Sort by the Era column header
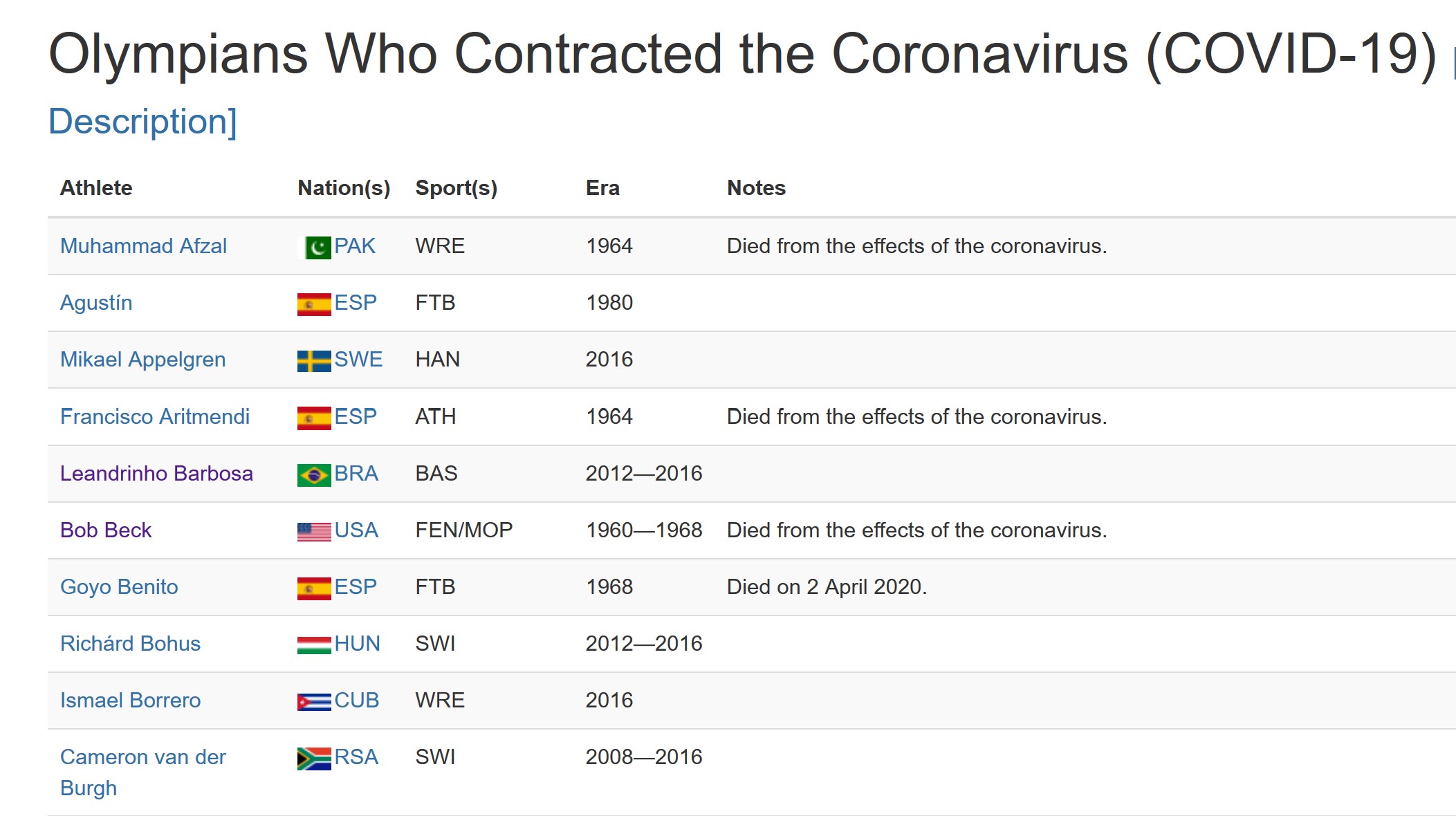Image resolution: width=1456 pixels, height=816 pixels. (x=602, y=188)
